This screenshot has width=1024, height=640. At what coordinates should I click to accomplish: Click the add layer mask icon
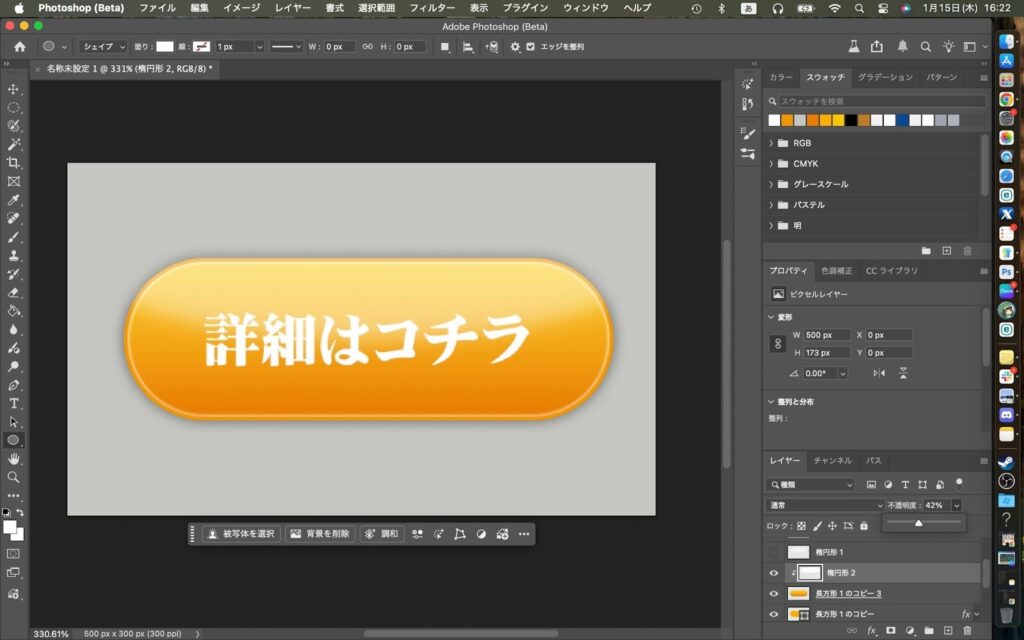(x=890, y=631)
